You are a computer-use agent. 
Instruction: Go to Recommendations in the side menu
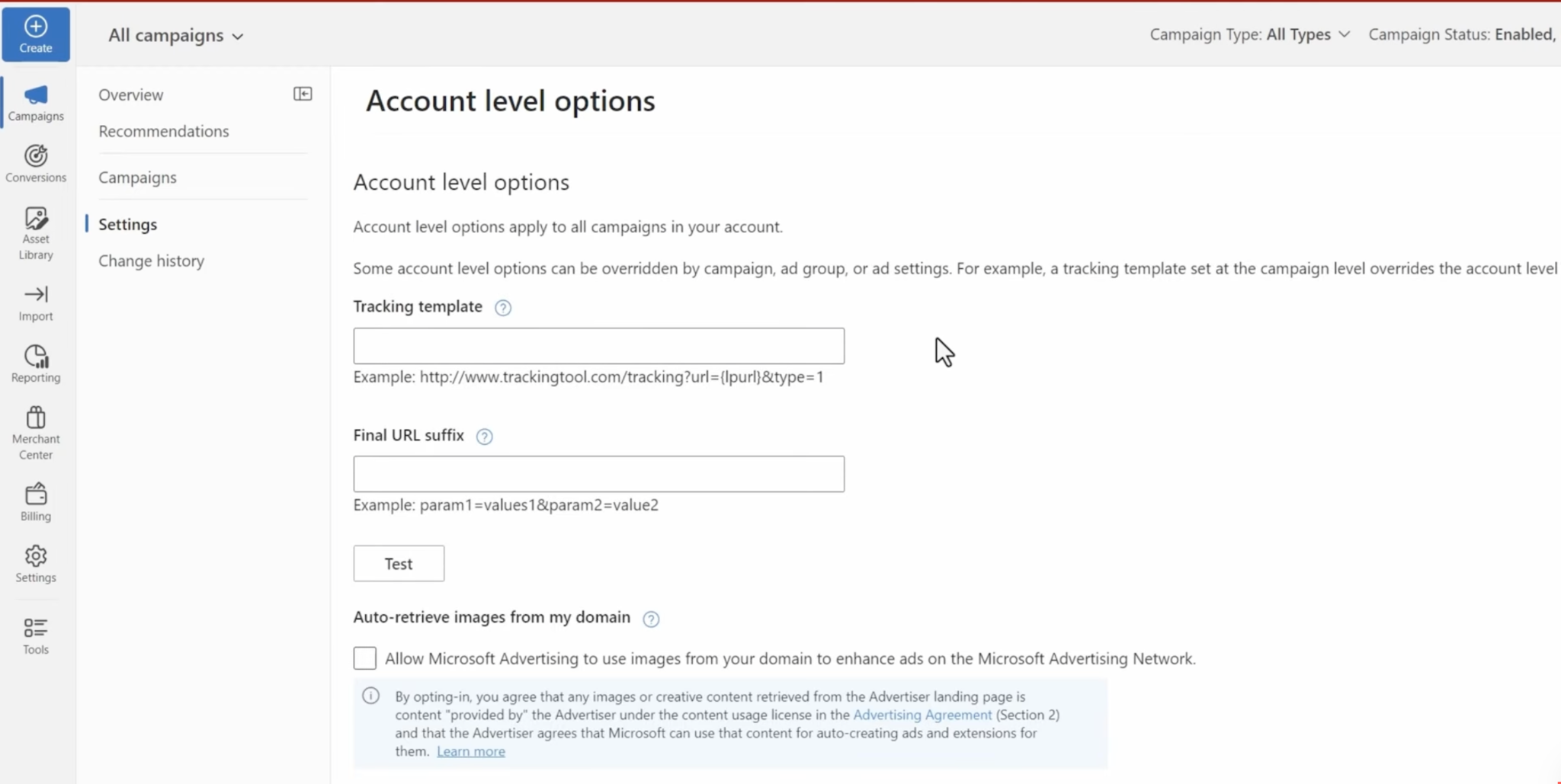click(164, 131)
